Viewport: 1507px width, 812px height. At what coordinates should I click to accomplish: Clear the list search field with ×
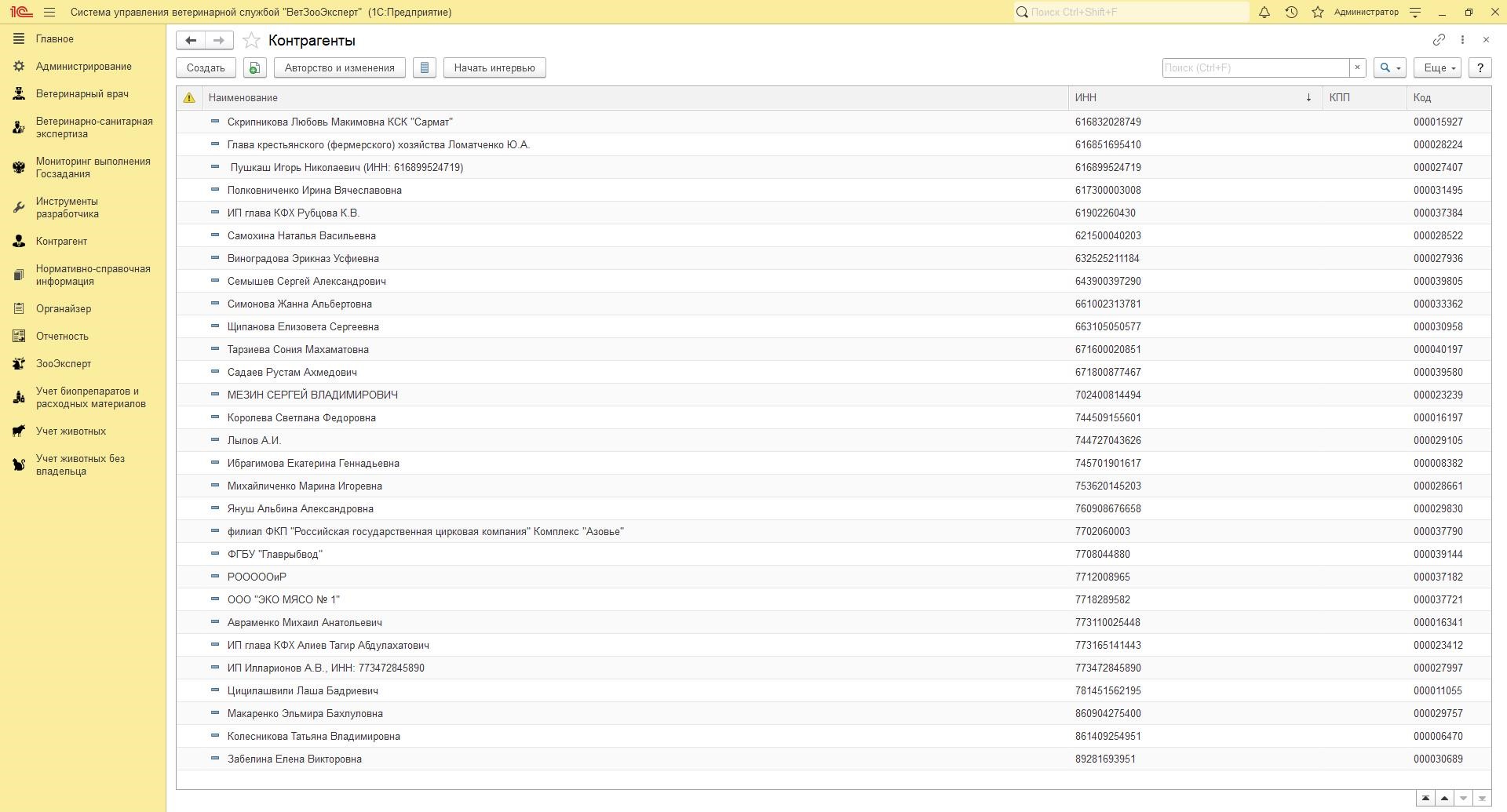[1357, 67]
